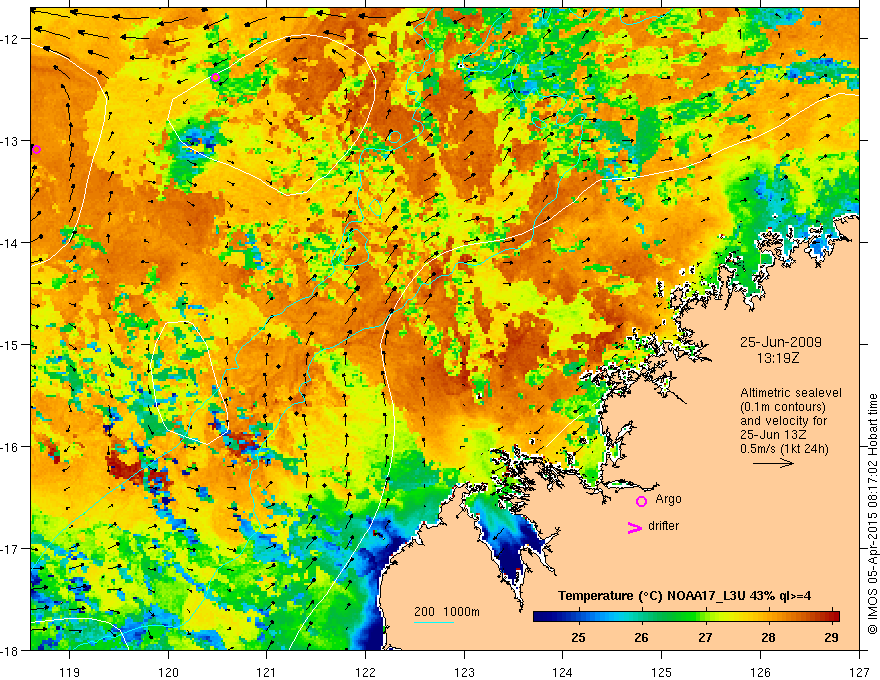Click the longitude axis label 125
Screen dimensions: 880x680
(662, 672)
